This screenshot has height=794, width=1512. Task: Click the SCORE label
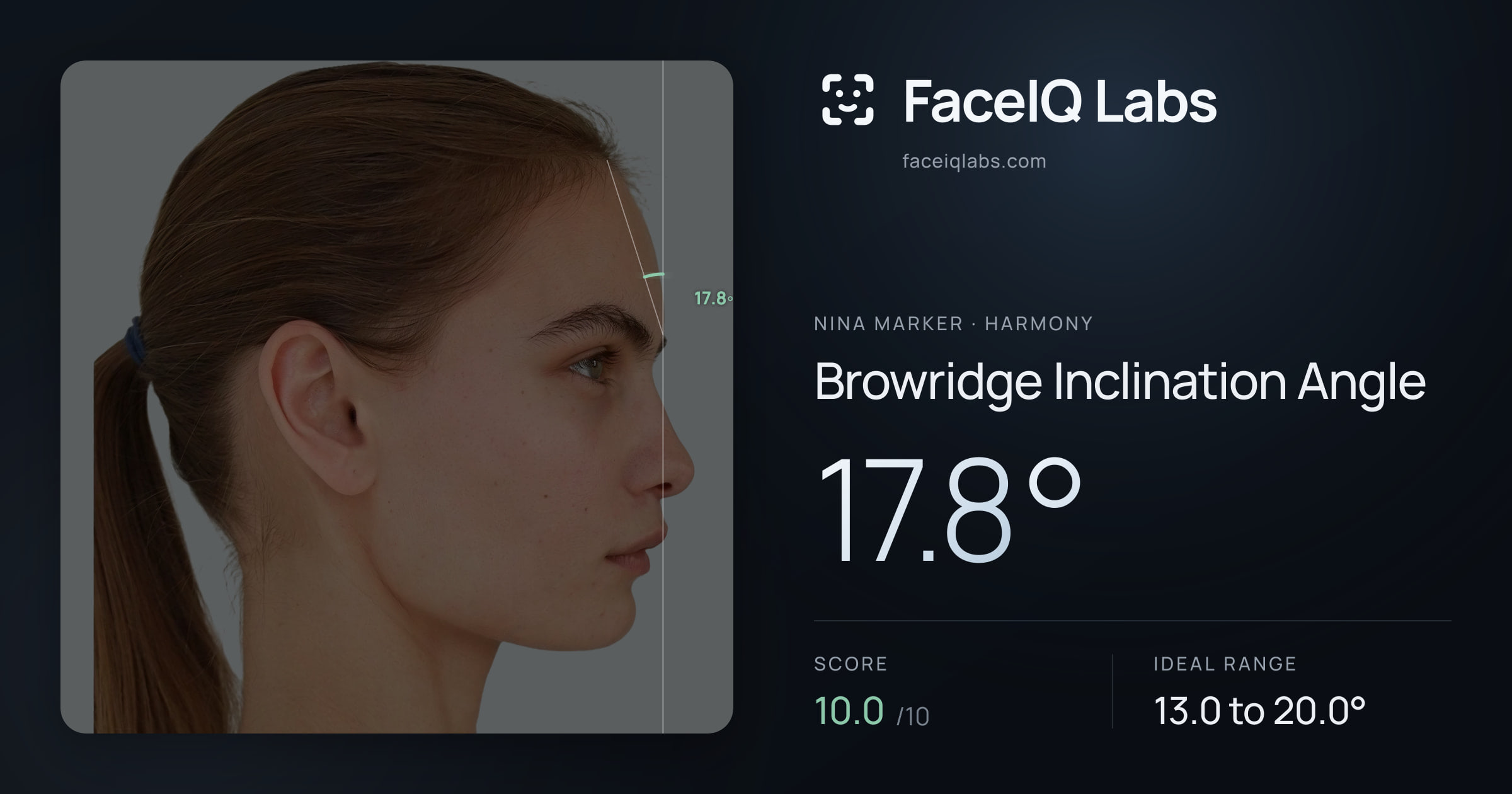pos(850,664)
